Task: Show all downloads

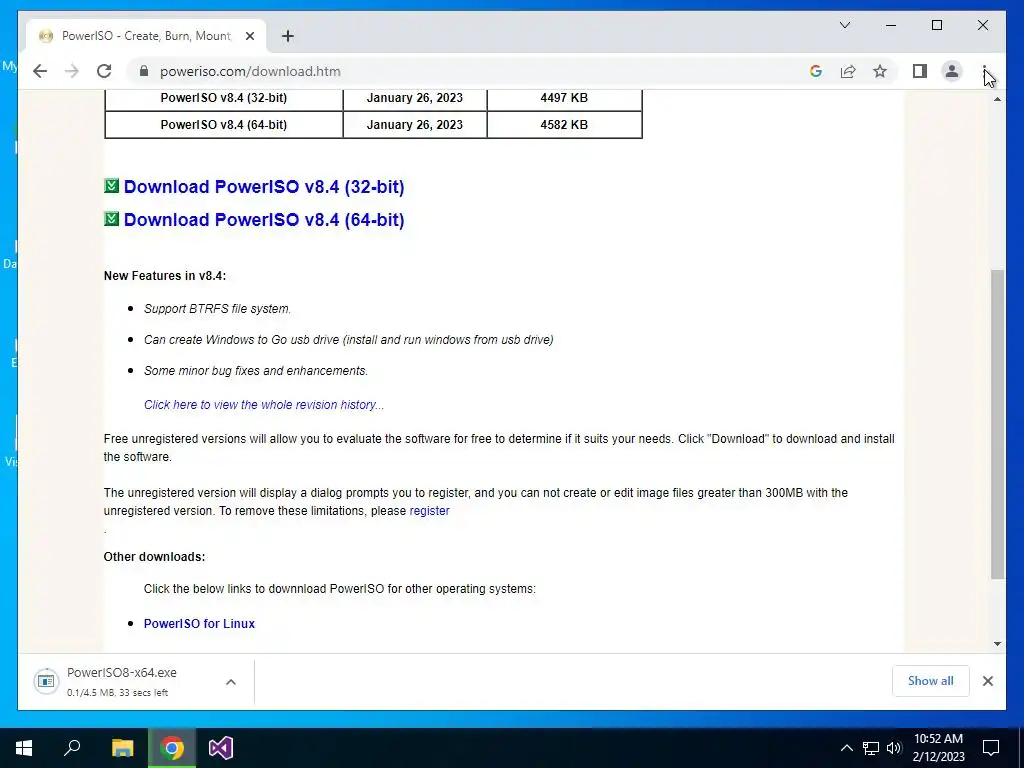Action: tap(931, 681)
